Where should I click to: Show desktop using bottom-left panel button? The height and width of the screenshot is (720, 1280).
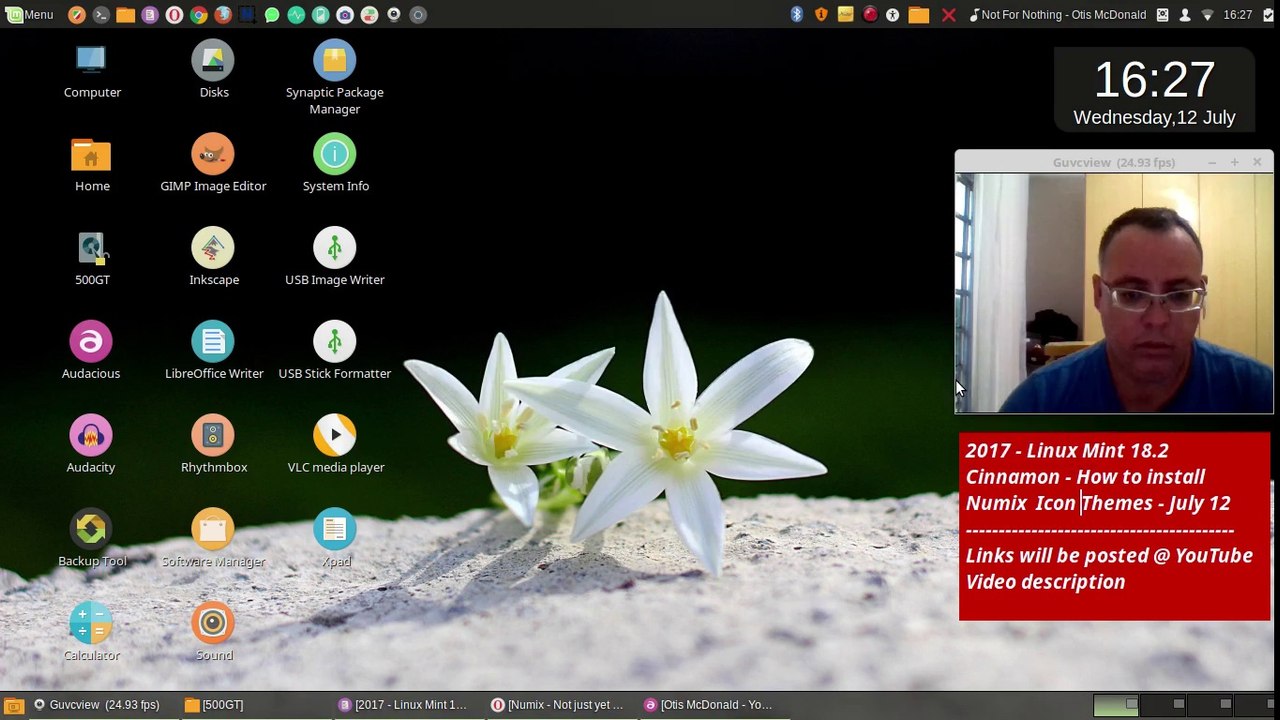[14, 705]
